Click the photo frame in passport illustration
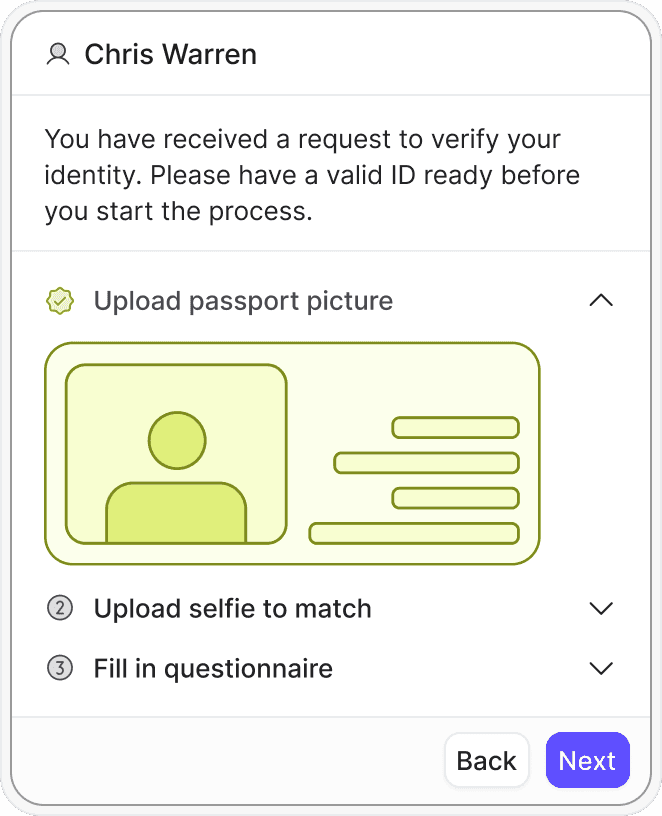The width and height of the screenshot is (662, 816). [176, 454]
